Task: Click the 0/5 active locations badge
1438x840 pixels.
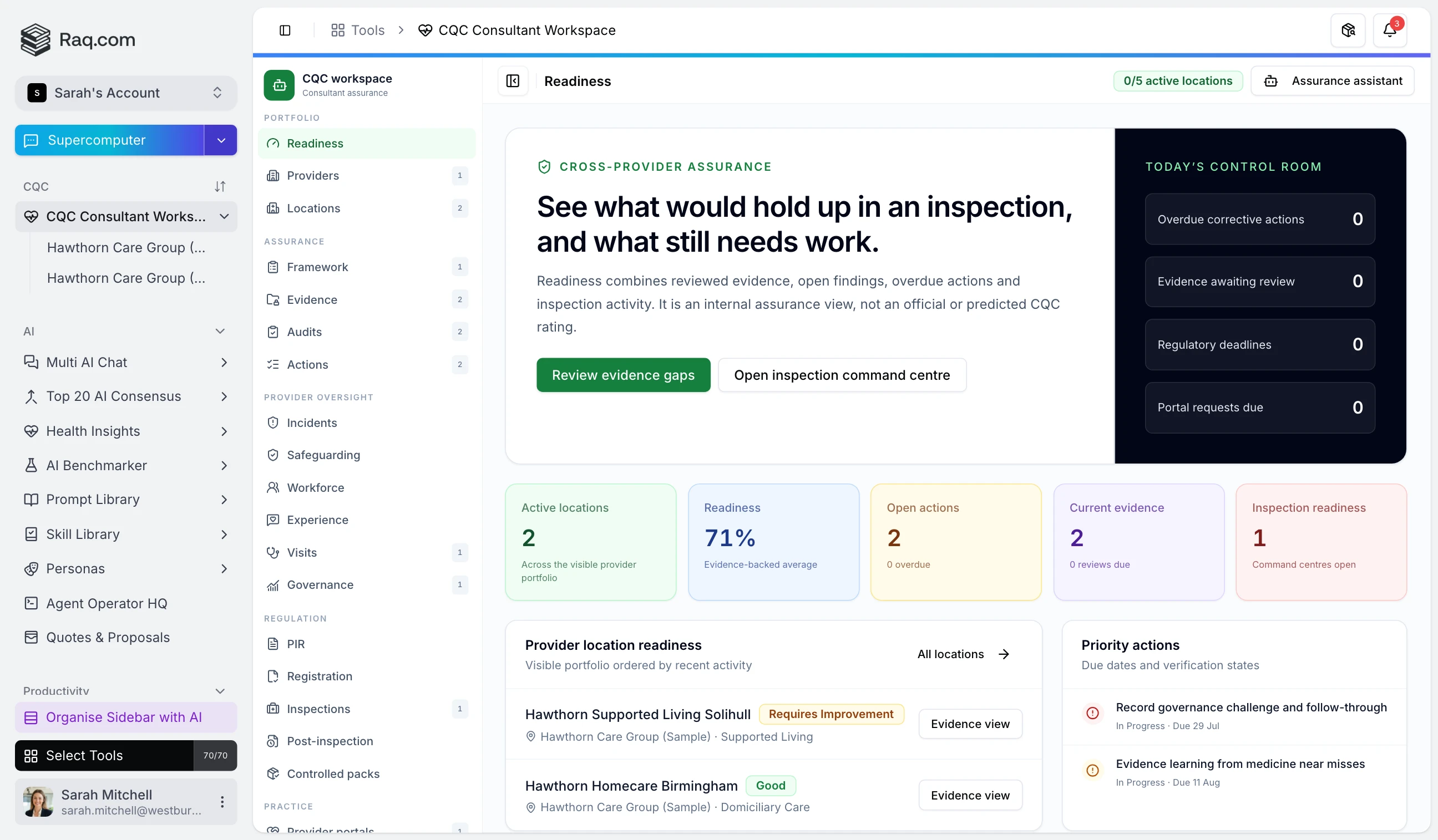Action: coord(1178,81)
